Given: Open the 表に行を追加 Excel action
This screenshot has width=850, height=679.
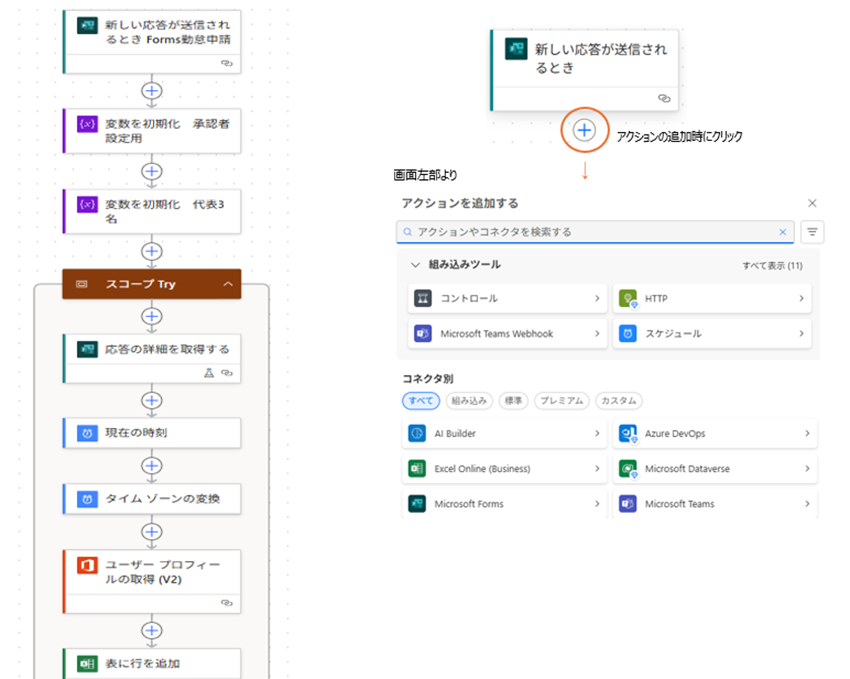Looking at the screenshot, I should coord(152,663).
